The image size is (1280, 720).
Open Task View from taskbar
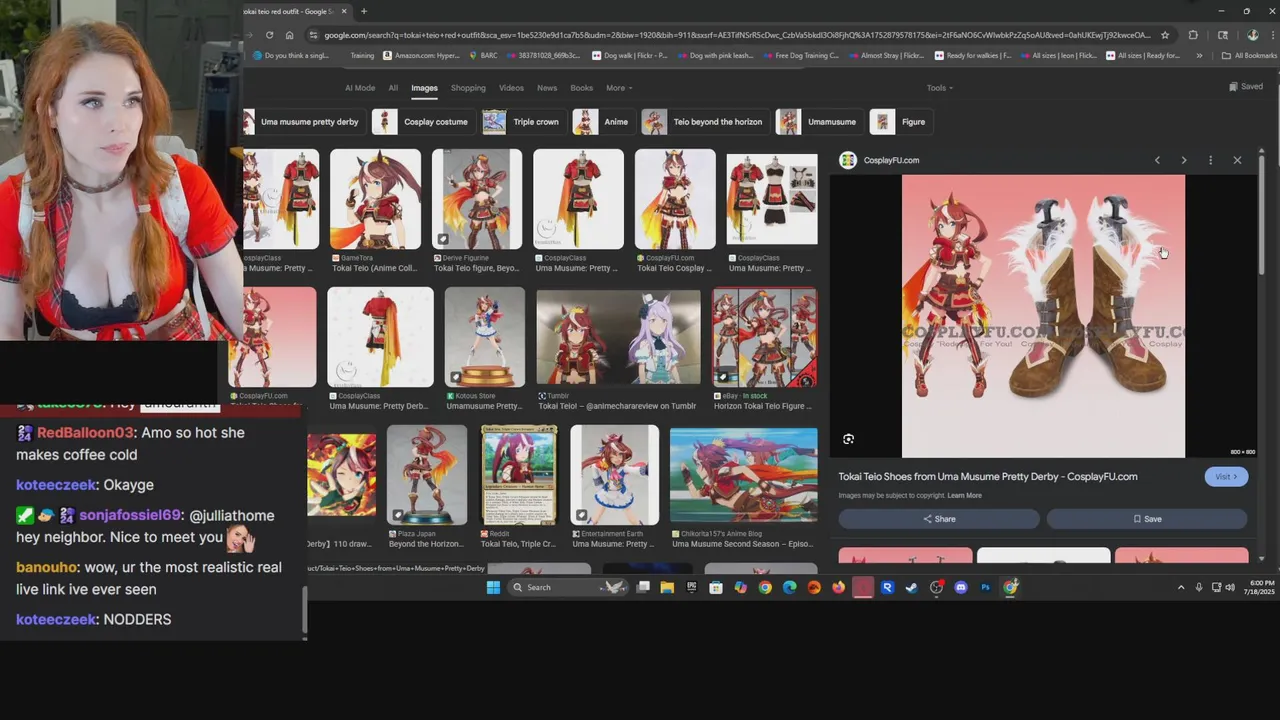tap(643, 587)
